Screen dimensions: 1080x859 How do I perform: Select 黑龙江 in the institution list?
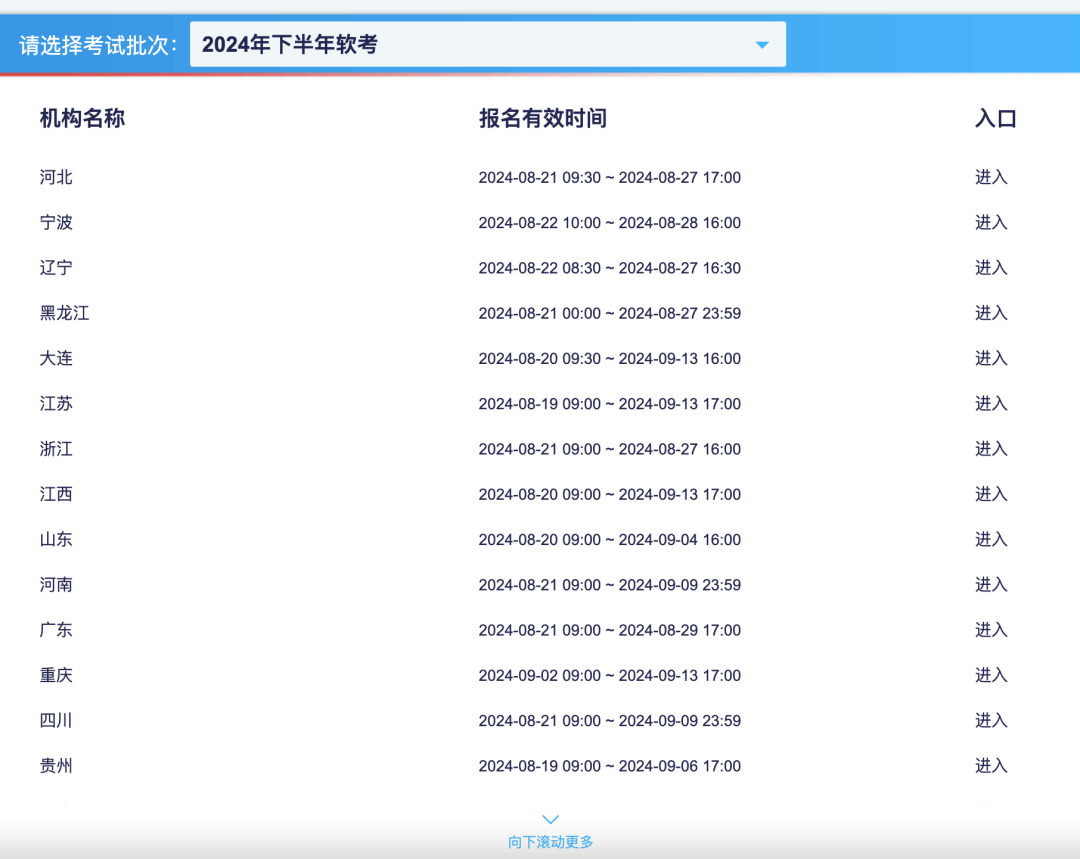pos(64,313)
